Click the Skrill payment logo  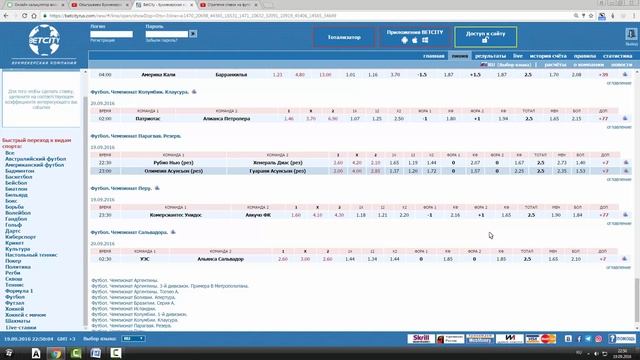(421, 338)
